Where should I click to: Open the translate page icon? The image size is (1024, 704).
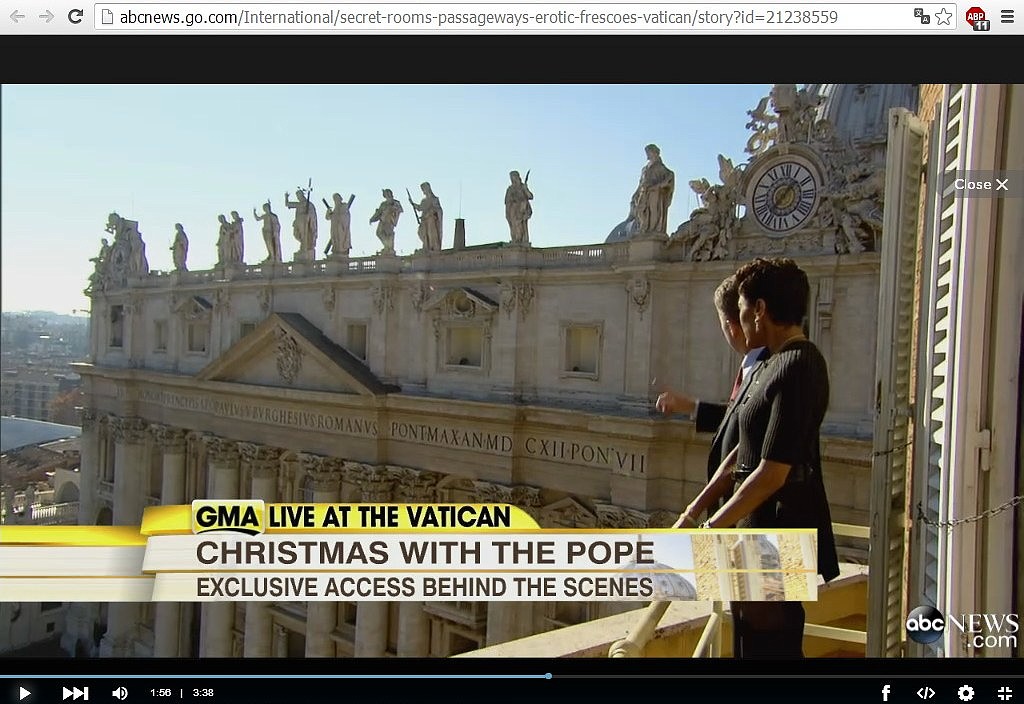(922, 16)
